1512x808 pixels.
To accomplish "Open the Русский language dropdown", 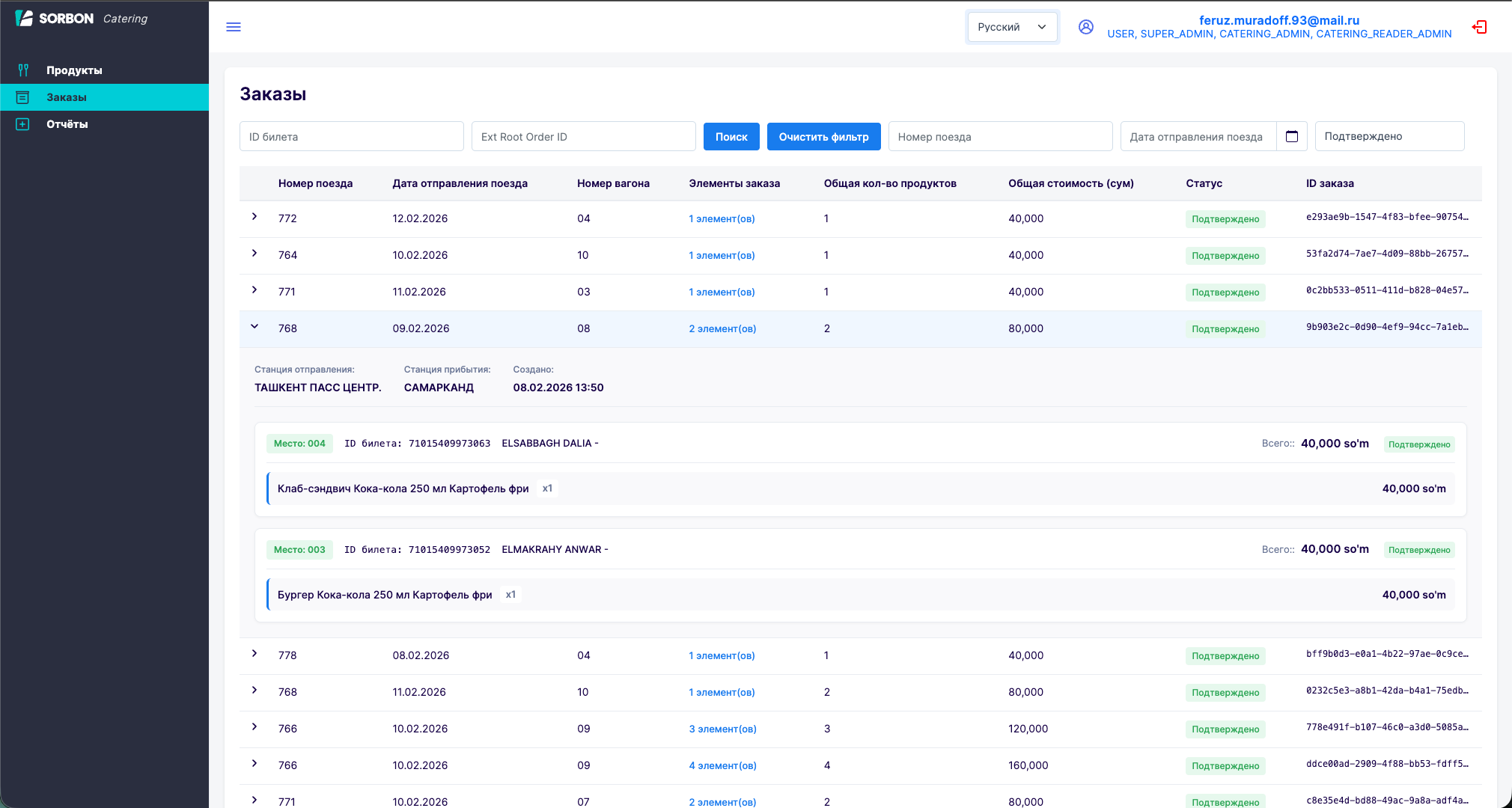I will (1012, 26).
